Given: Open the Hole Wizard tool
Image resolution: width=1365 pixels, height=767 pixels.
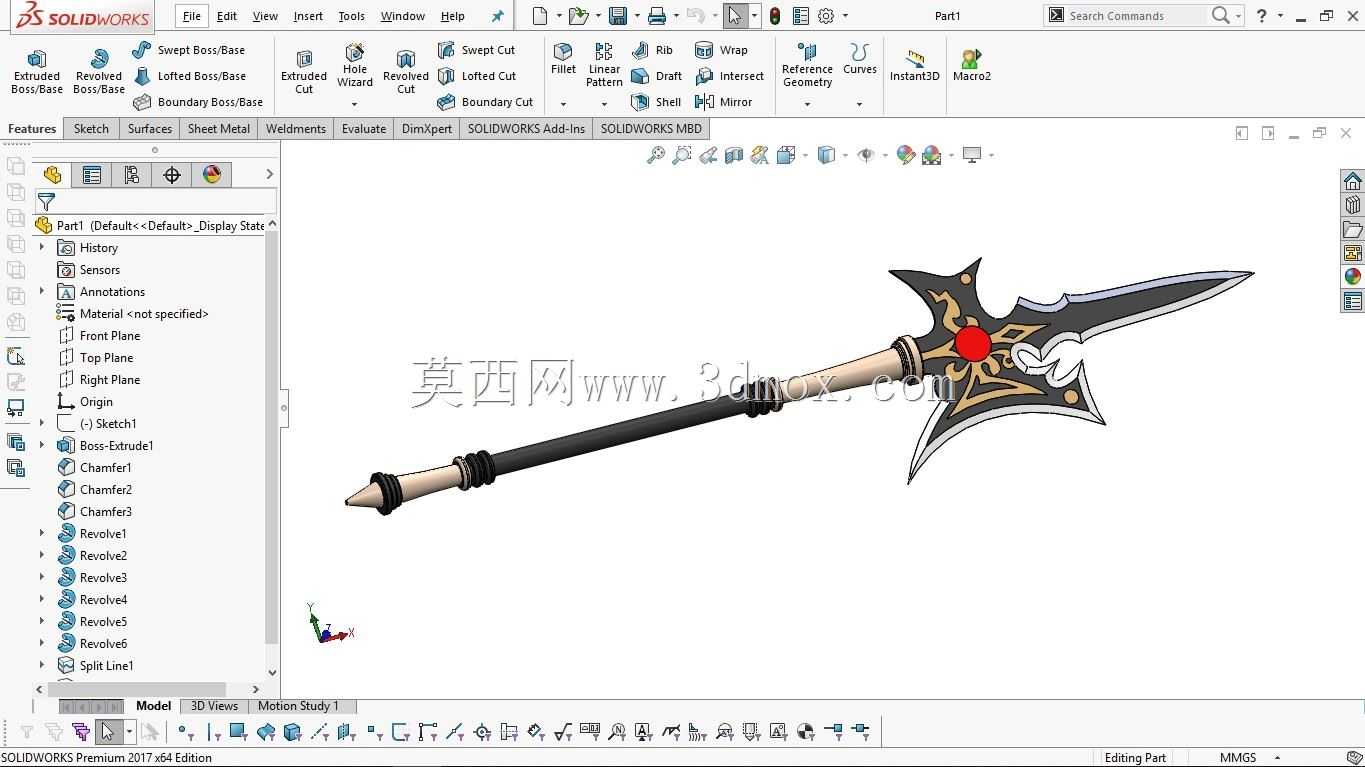Looking at the screenshot, I should coord(355,65).
